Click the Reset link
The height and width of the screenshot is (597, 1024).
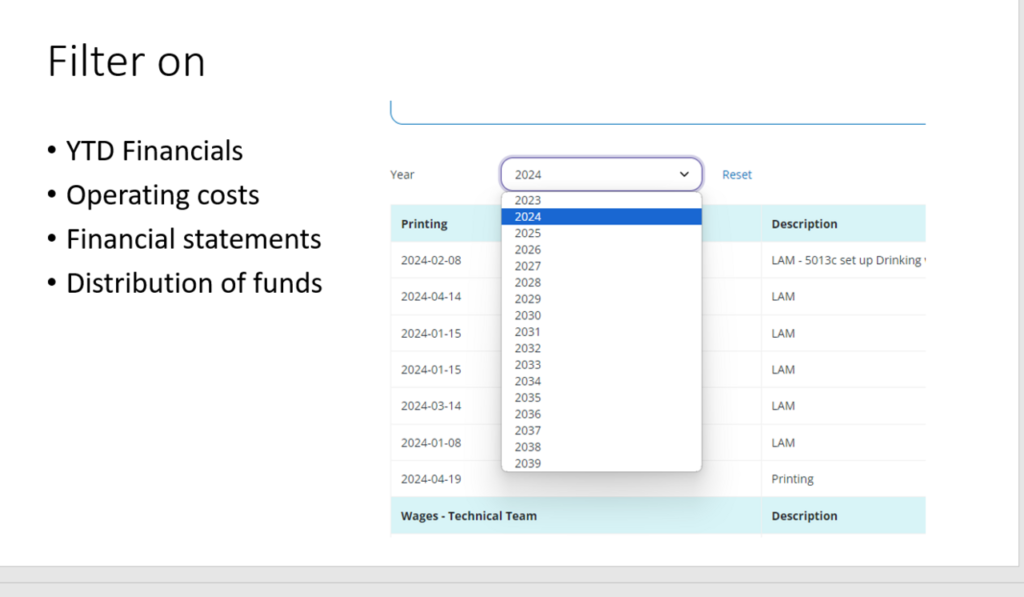(x=736, y=174)
